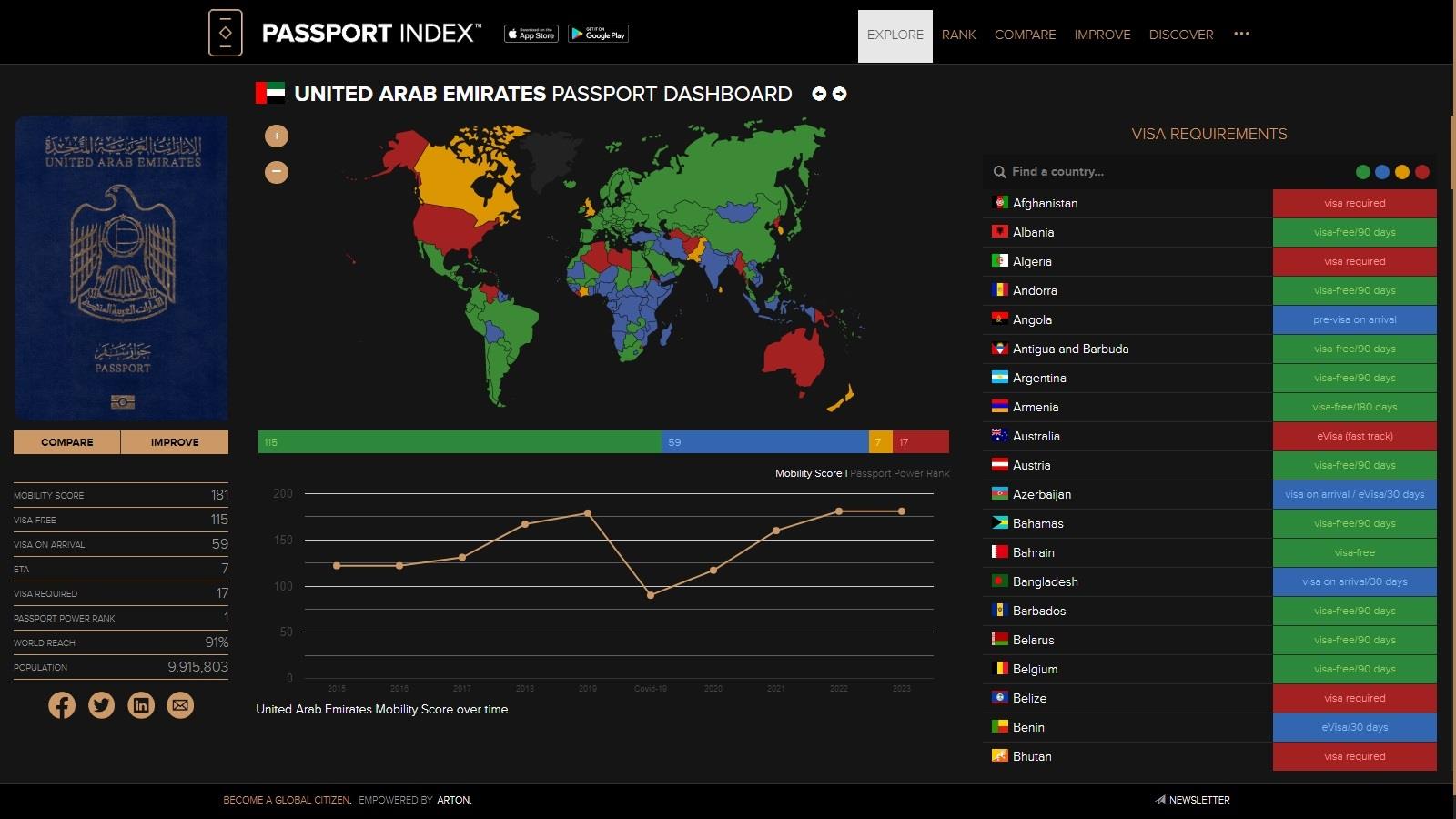Screen dimensions: 1456x819
Task: Filter by green visa-free dot
Action: 1363,172
